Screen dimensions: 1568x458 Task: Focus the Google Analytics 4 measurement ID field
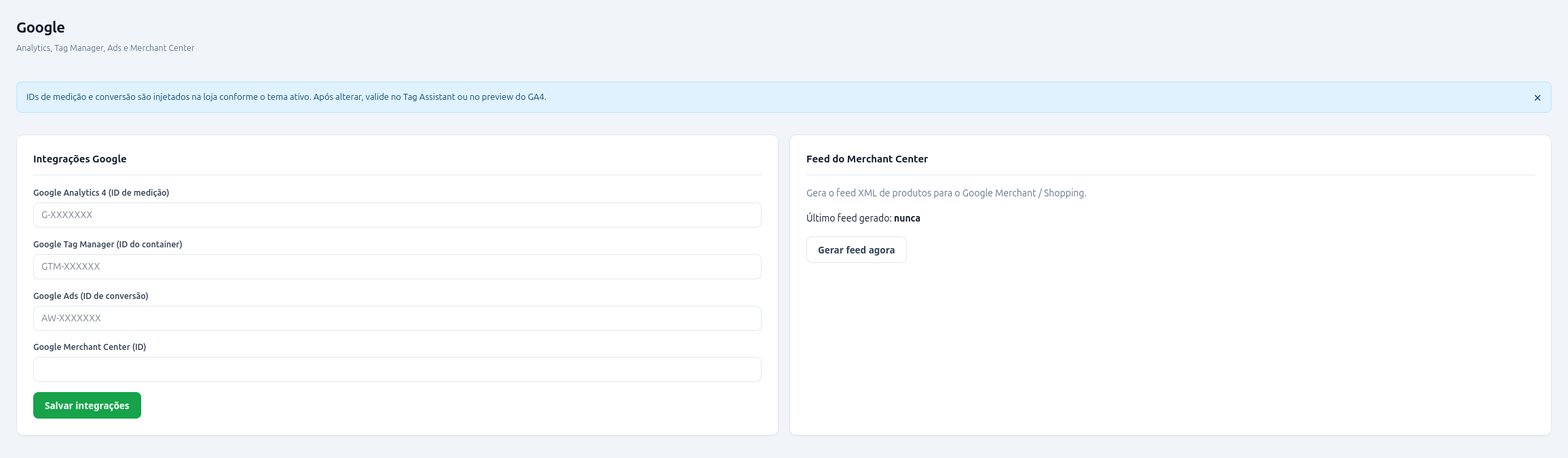tap(397, 215)
